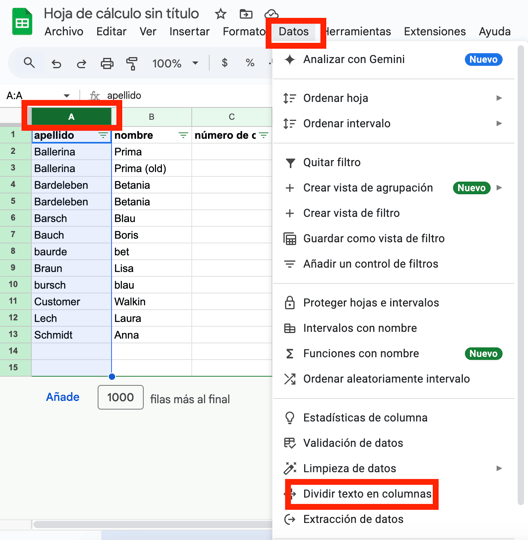Star this spreadsheet with the star icon
Viewport: 528px width, 540px height.
click(x=220, y=14)
